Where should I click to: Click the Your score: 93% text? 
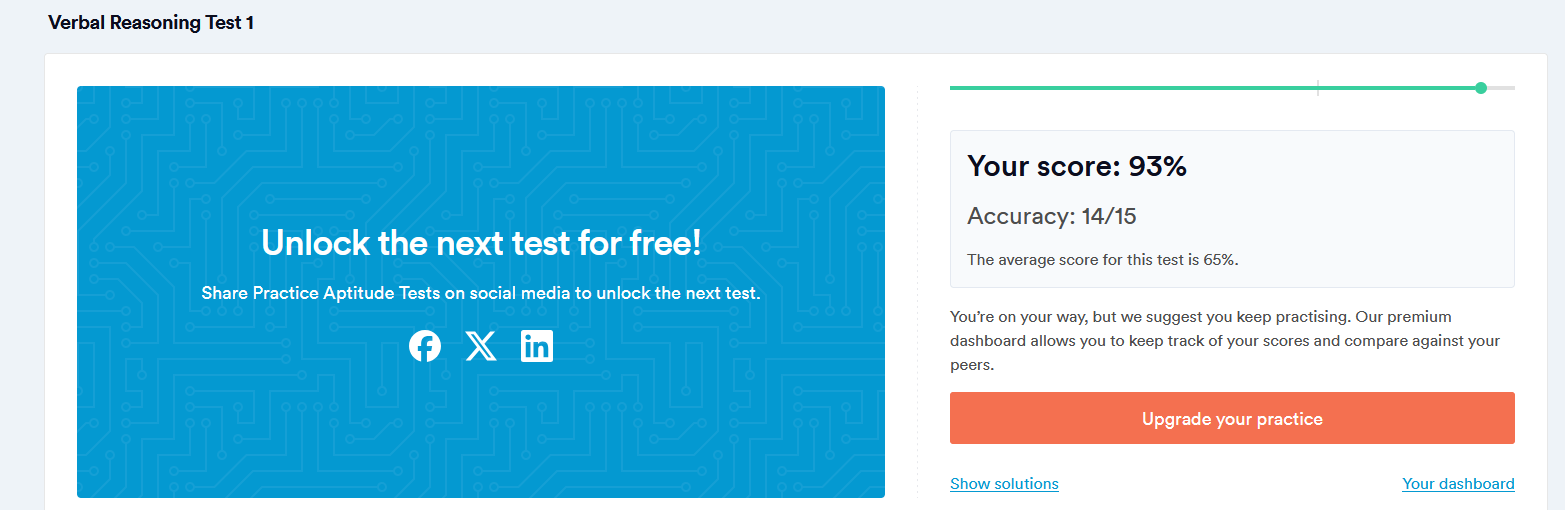[1077, 166]
